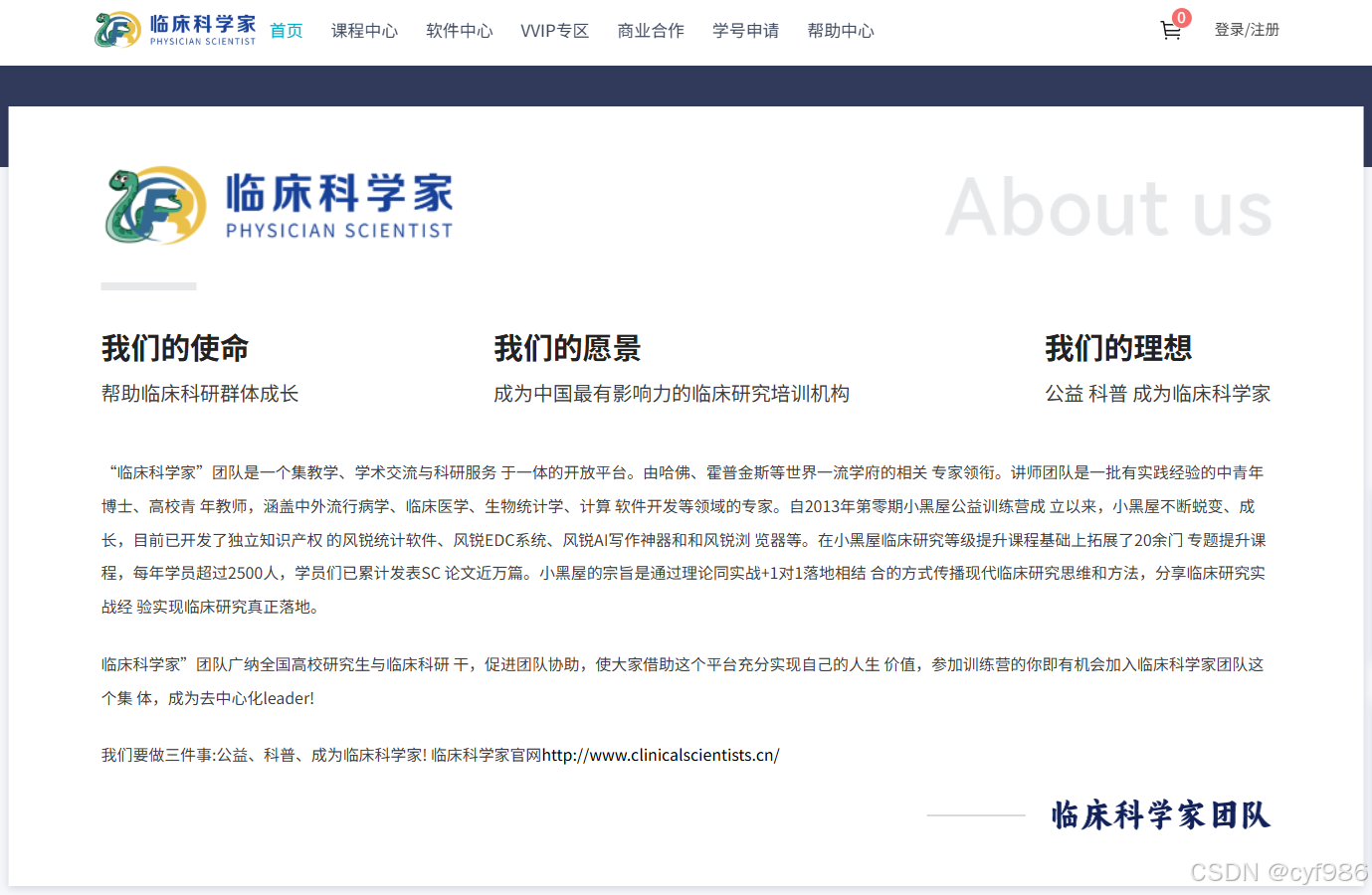1372x895 pixels.
Task: Click the URL http://www.clinicalscientists.cn/
Action: pyautogui.click(x=661, y=756)
